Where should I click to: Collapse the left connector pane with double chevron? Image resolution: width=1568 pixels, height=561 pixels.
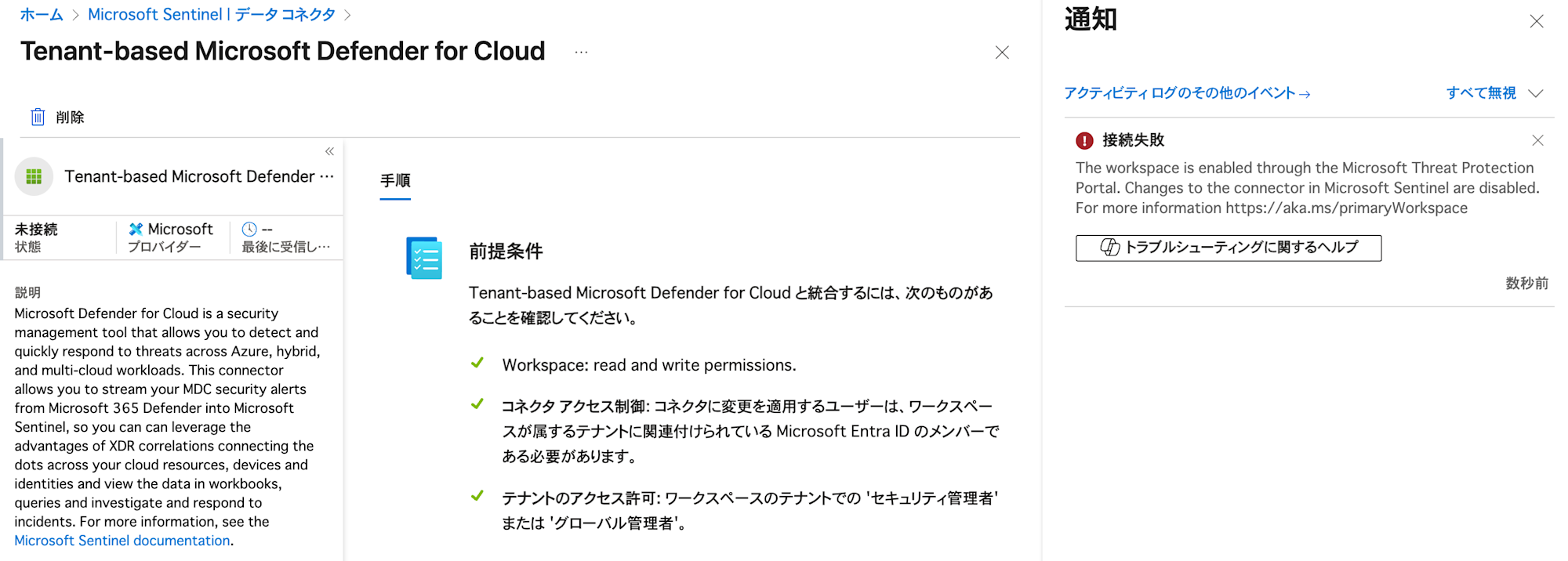(329, 151)
